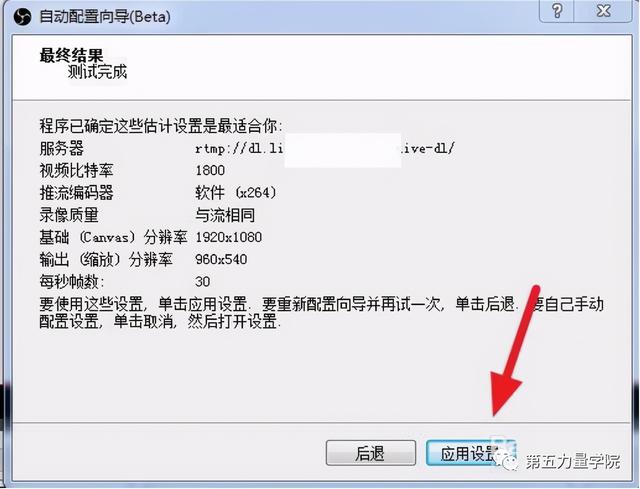
Task: Click the 960x540 output resolution value
Action: click(221, 259)
